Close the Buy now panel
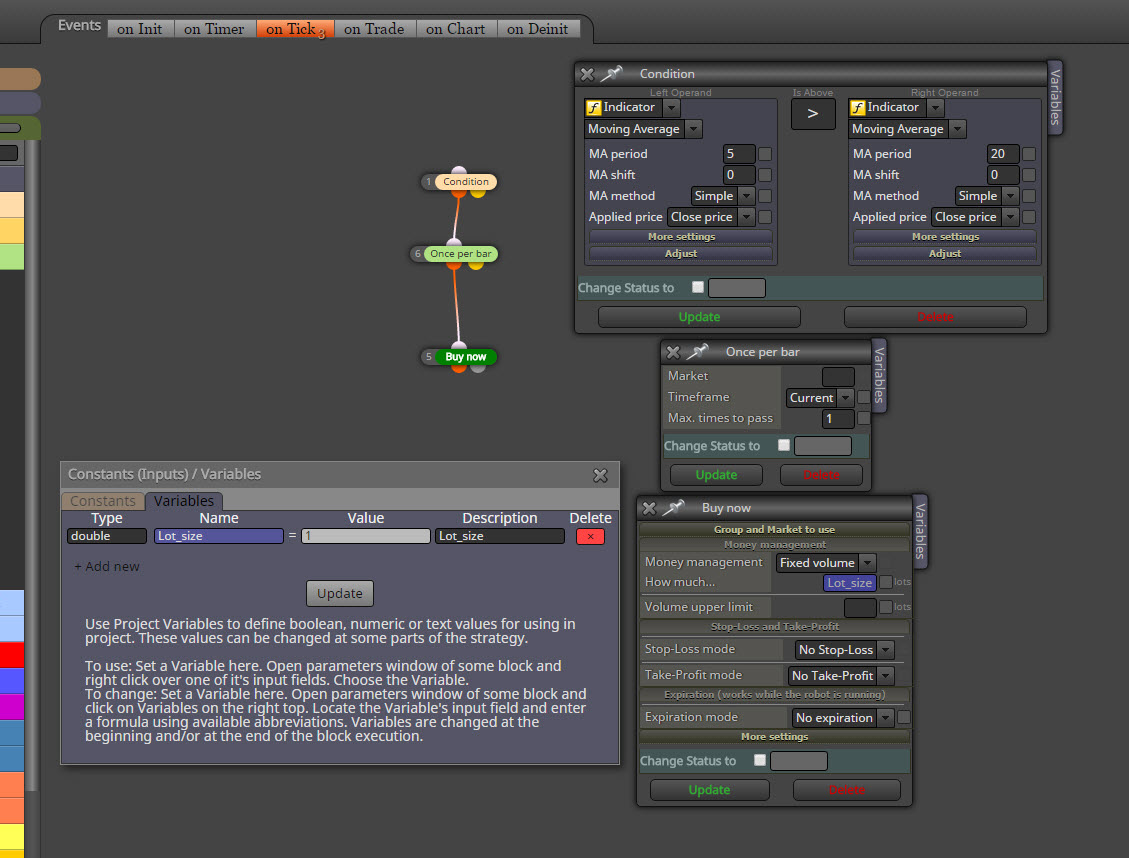1129x858 pixels. (x=649, y=508)
